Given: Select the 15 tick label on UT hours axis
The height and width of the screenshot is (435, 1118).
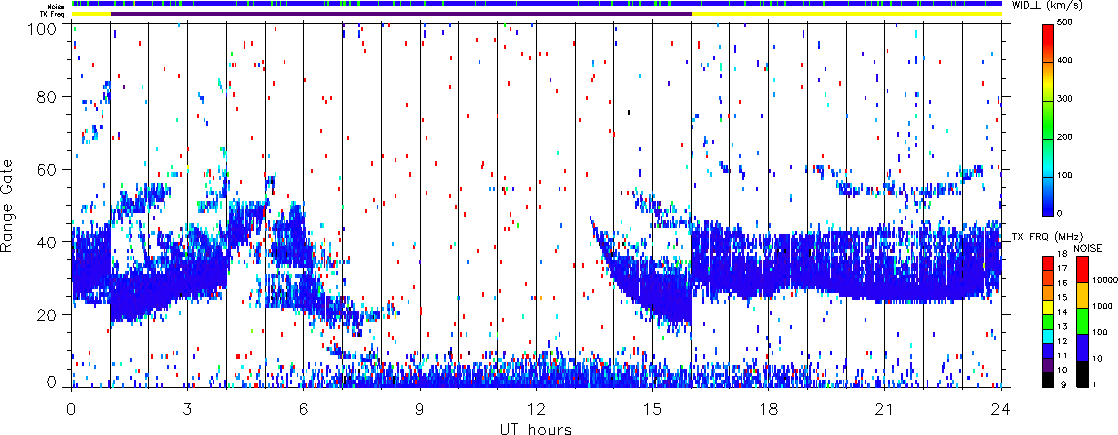Looking at the screenshot, I should [x=652, y=409].
